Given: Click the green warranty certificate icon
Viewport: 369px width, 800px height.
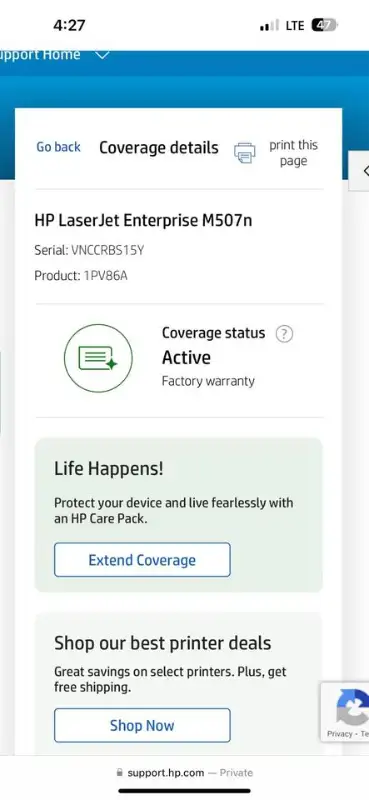Looking at the screenshot, I should (98, 358).
